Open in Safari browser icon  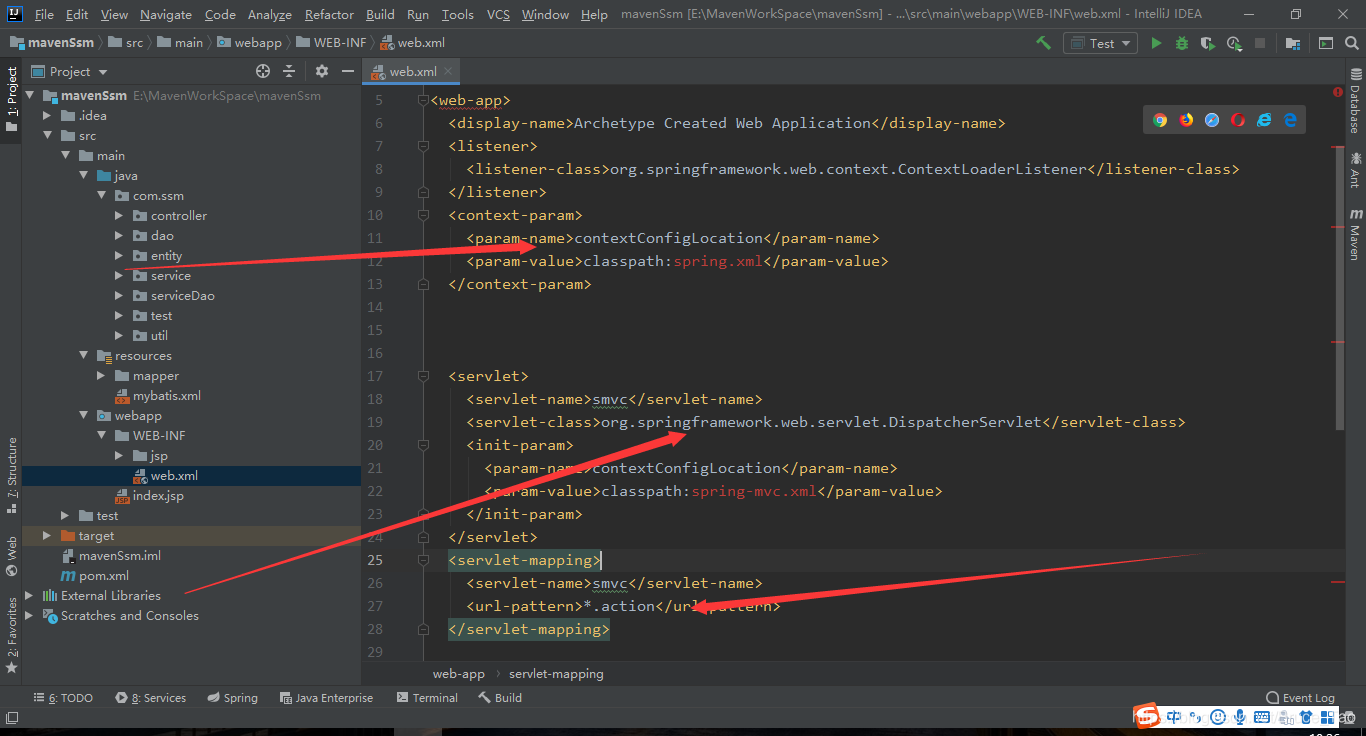1212,120
